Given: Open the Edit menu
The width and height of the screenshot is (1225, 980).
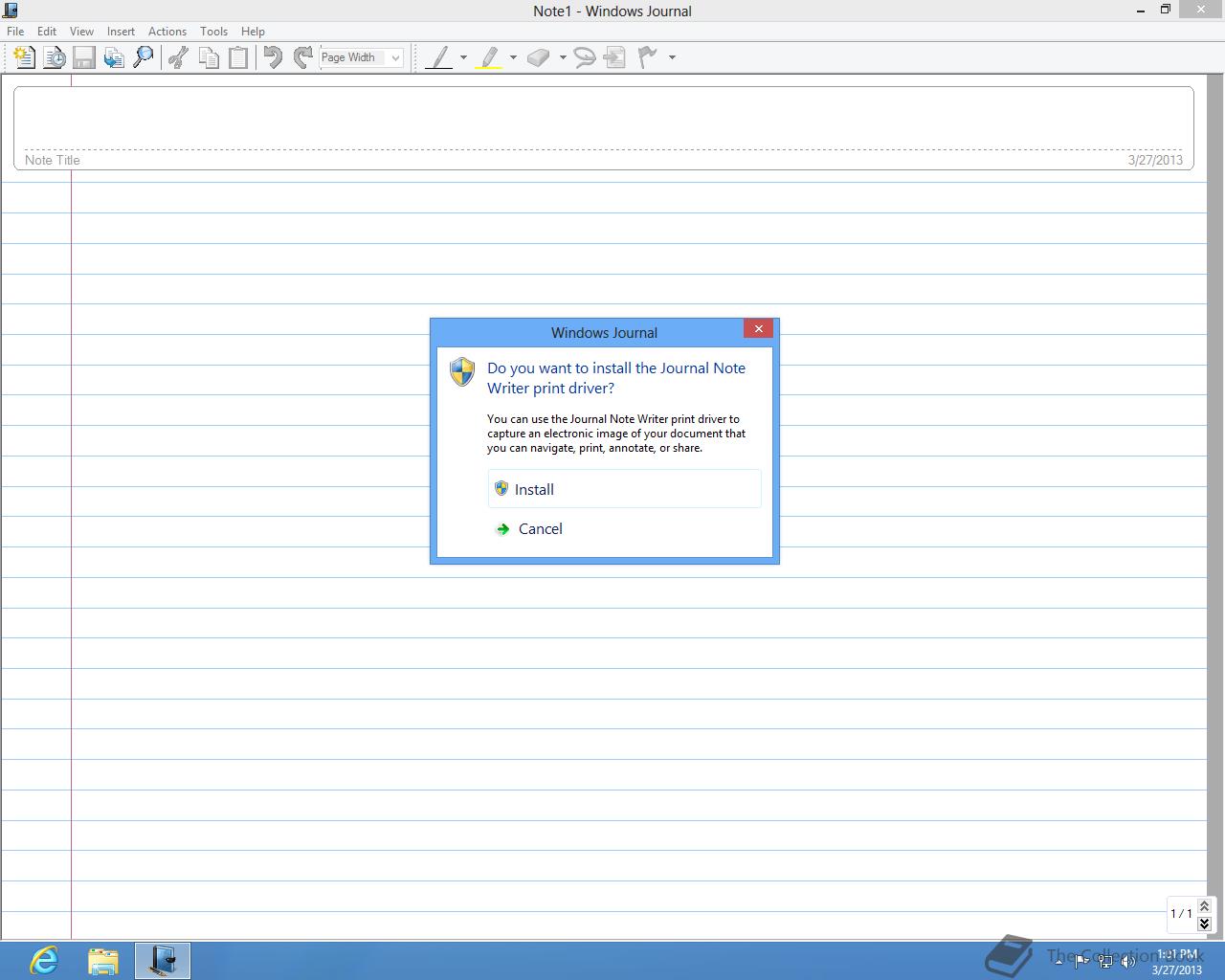Looking at the screenshot, I should coord(47,32).
